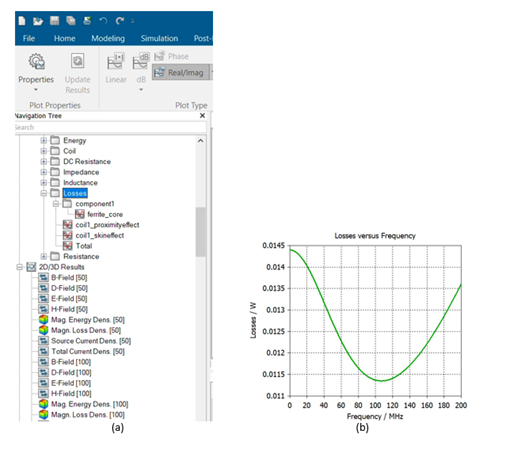The image size is (525, 457).
Task: Click the green losses curve in plot
Action: [382, 381]
